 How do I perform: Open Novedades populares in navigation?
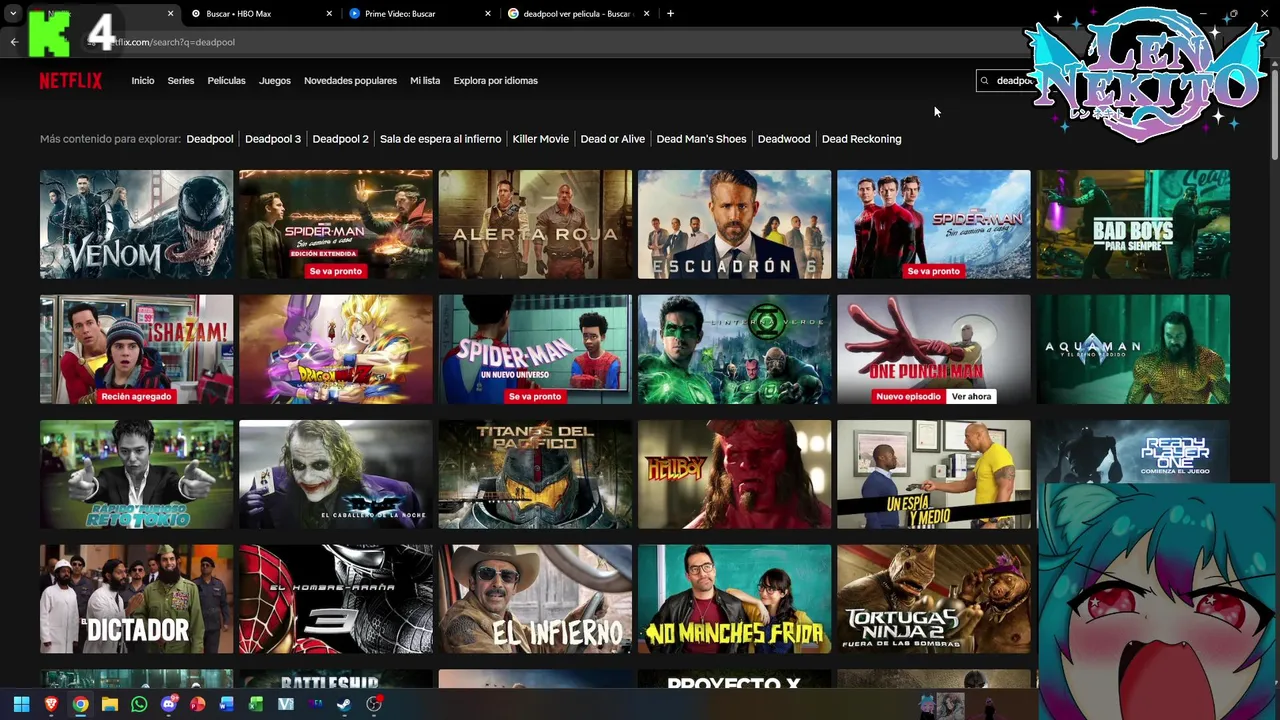(x=350, y=81)
